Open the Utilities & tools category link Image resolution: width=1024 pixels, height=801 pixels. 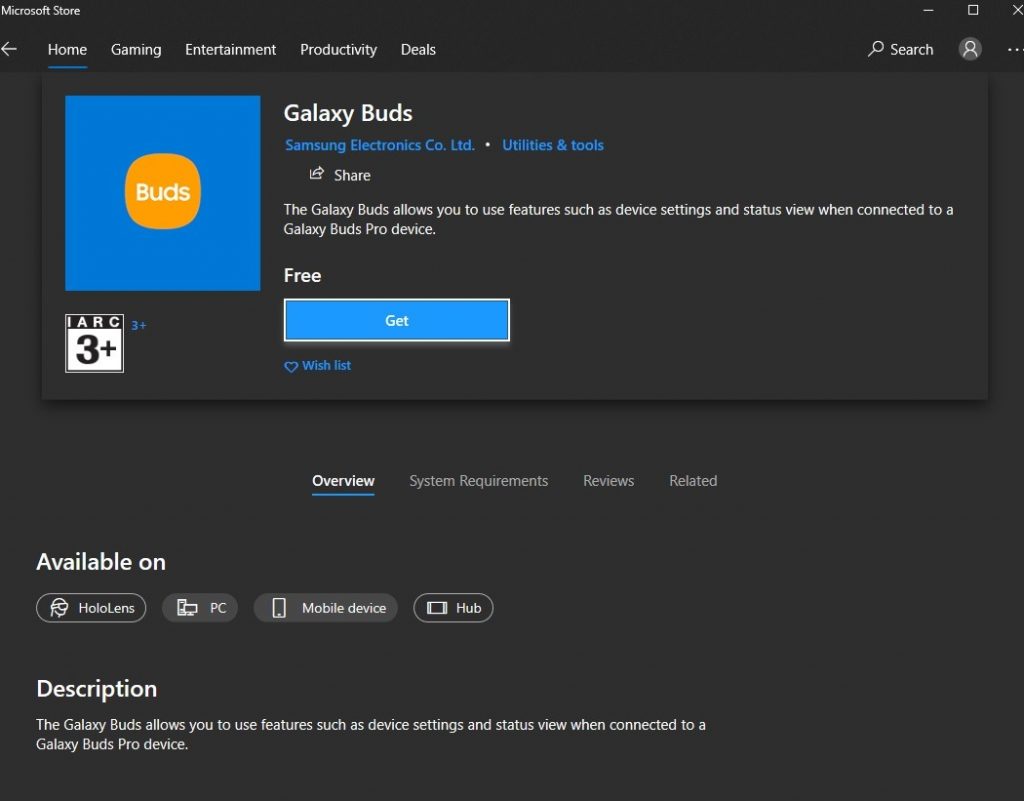point(552,145)
